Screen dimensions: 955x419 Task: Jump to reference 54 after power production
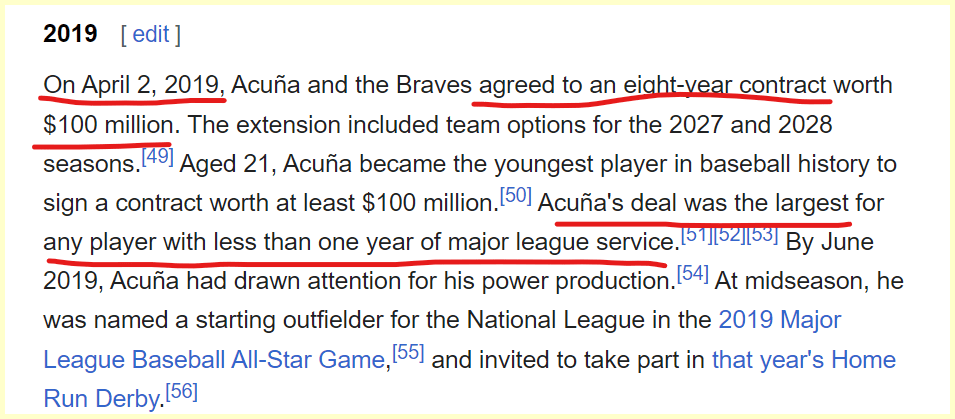693,274
